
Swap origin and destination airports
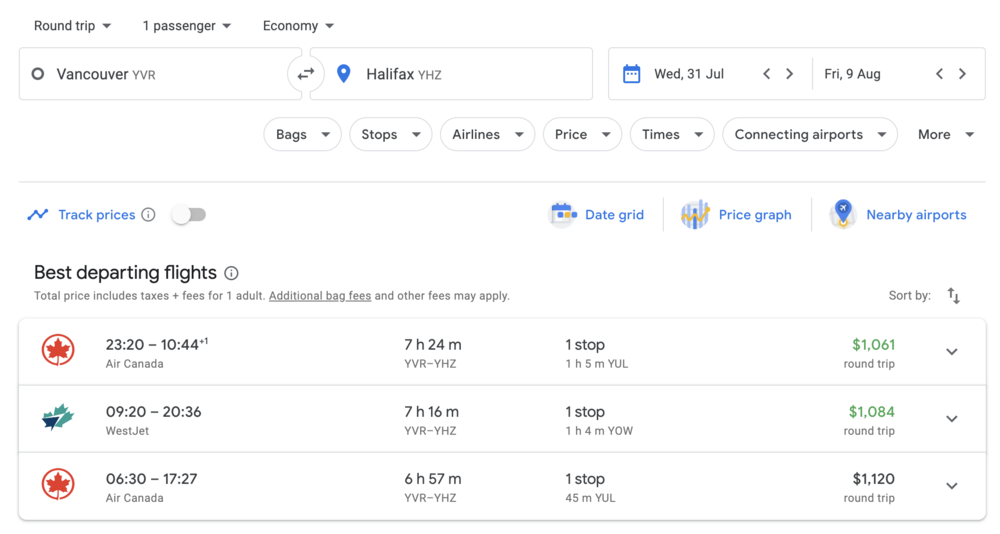[x=305, y=74]
